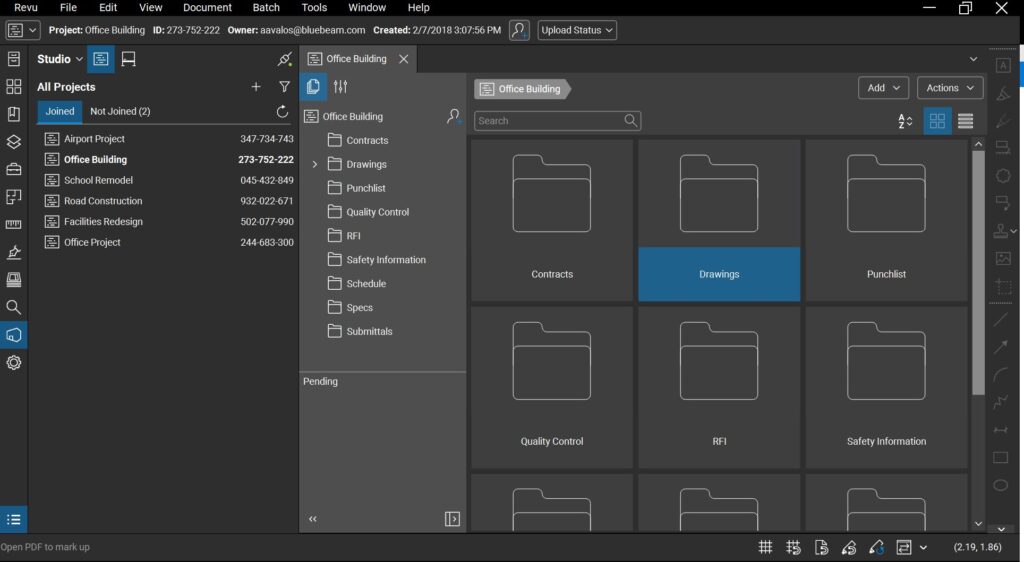Open the Batch menu
The image size is (1024, 562).
[266, 8]
